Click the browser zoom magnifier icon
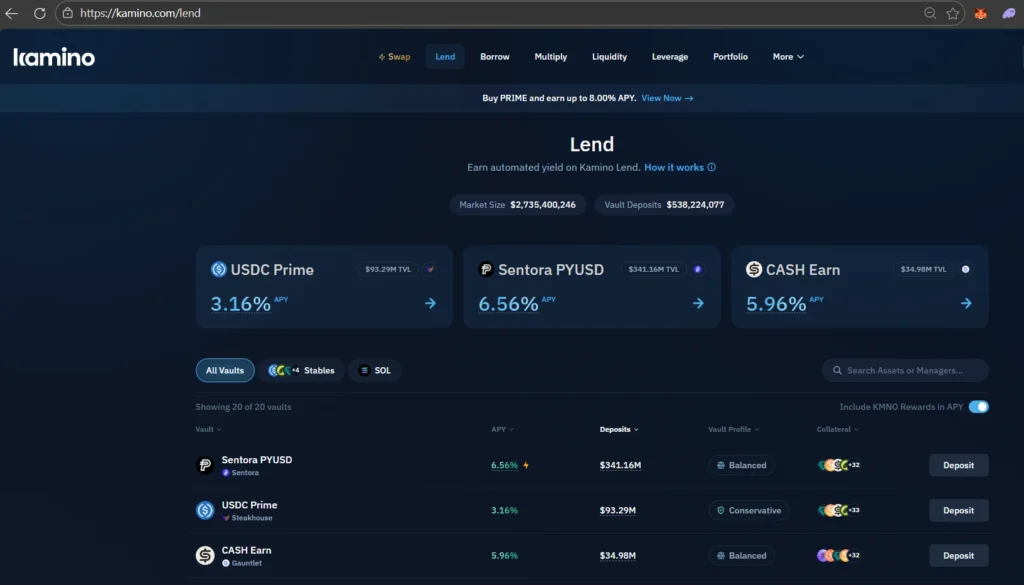The height and width of the screenshot is (585, 1024). [x=930, y=13]
